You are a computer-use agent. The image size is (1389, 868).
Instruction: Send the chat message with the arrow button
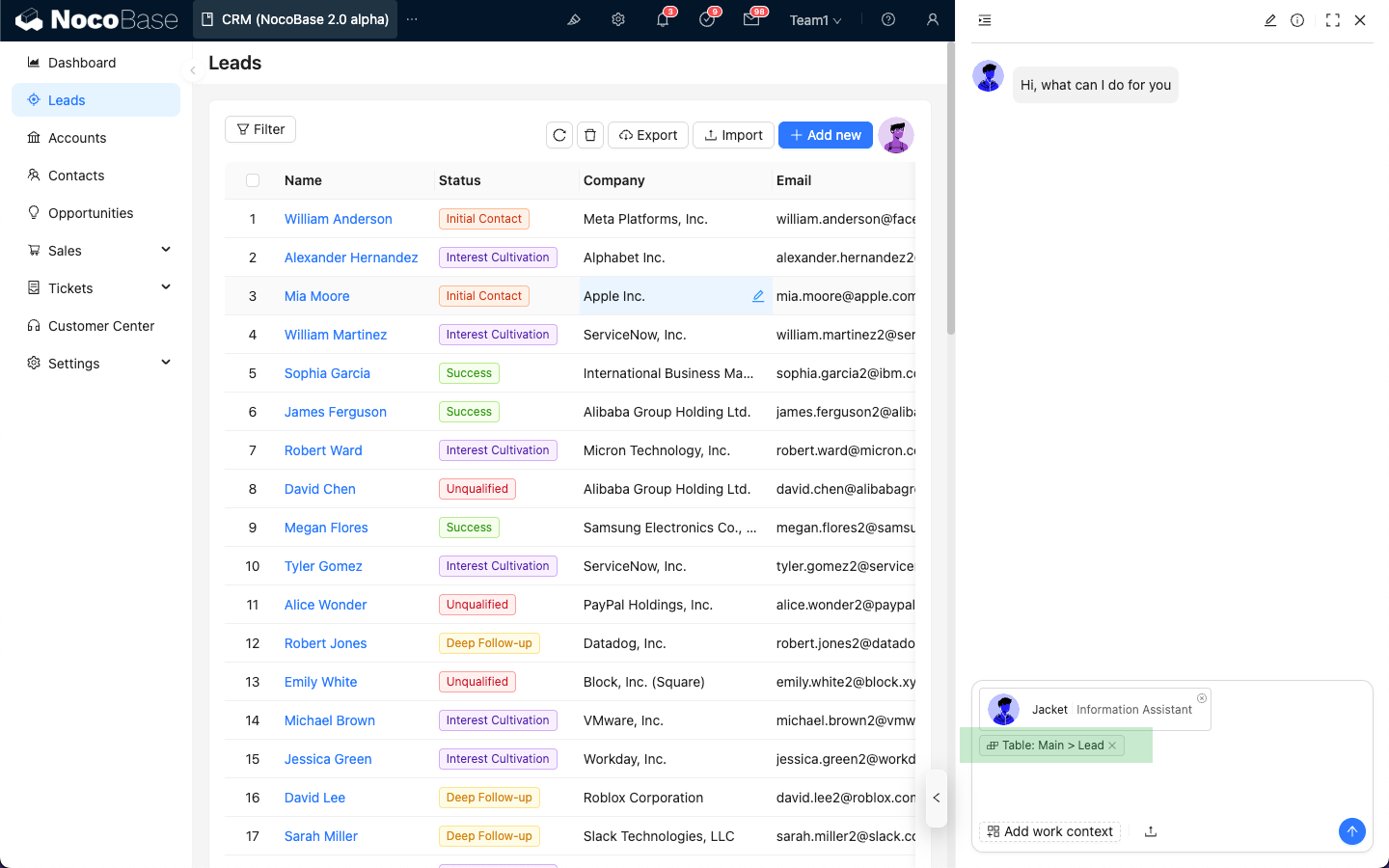(1351, 831)
